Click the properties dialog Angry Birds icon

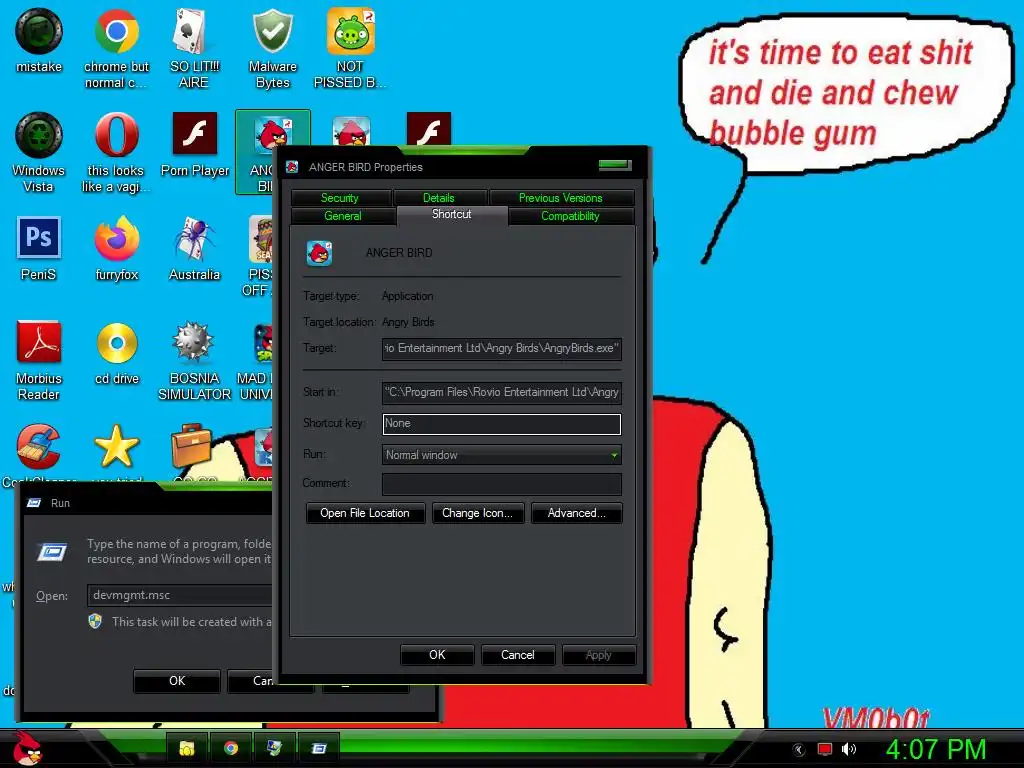pyautogui.click(x=319, y=253)
